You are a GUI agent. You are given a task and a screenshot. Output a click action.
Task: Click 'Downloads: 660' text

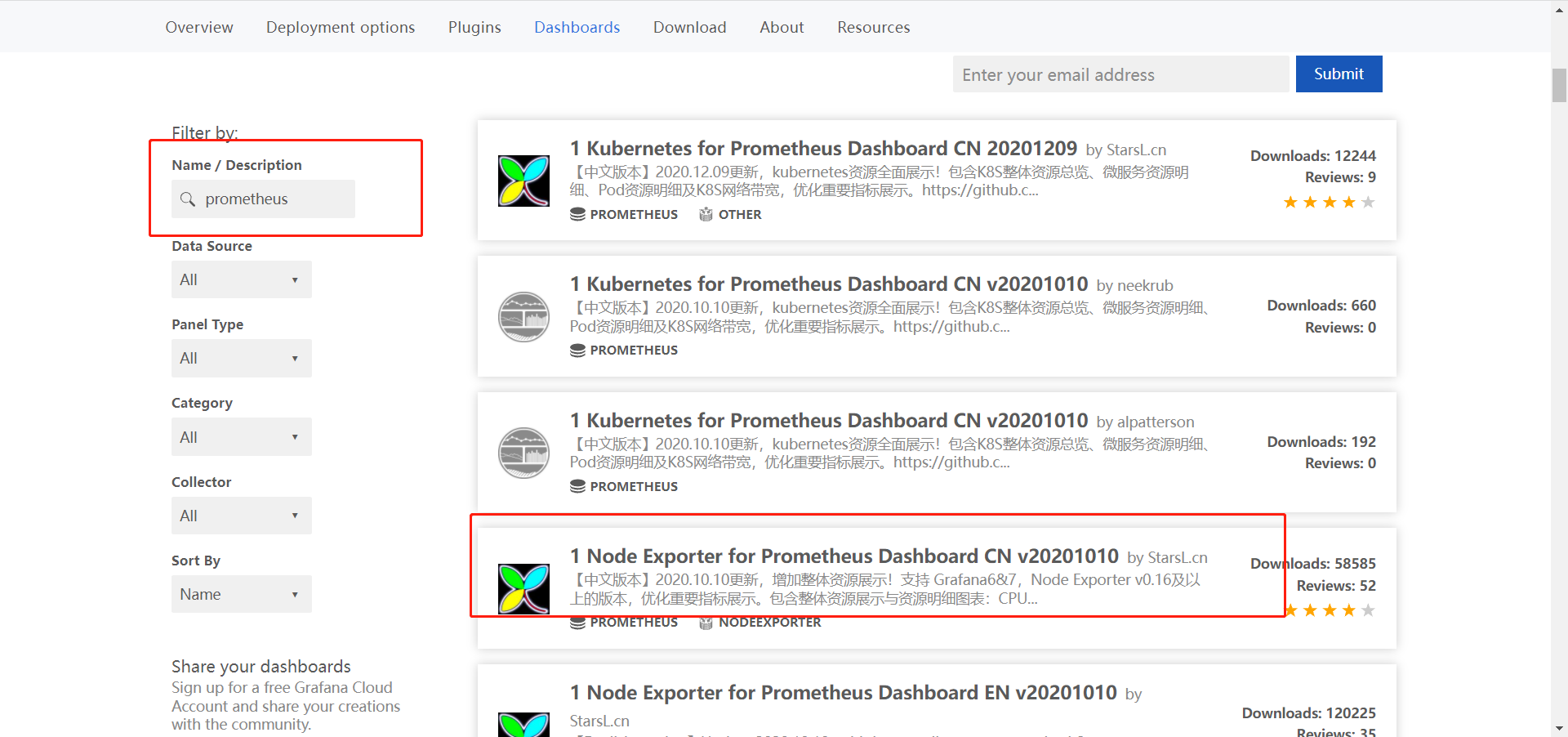[1321, 305]
